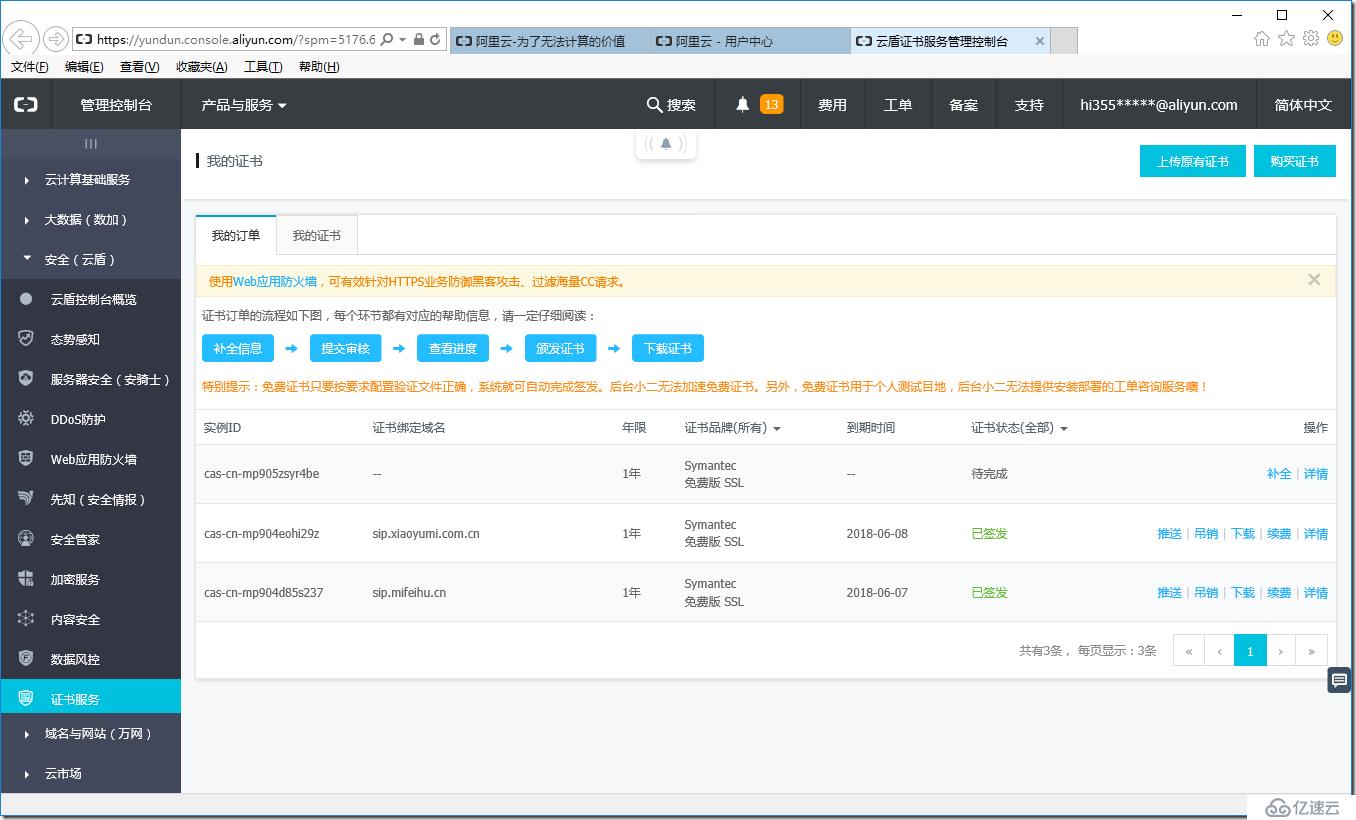Open the chat feedback widget icon
This screenshot has width=1356, height=820.
pos(1340,680)
